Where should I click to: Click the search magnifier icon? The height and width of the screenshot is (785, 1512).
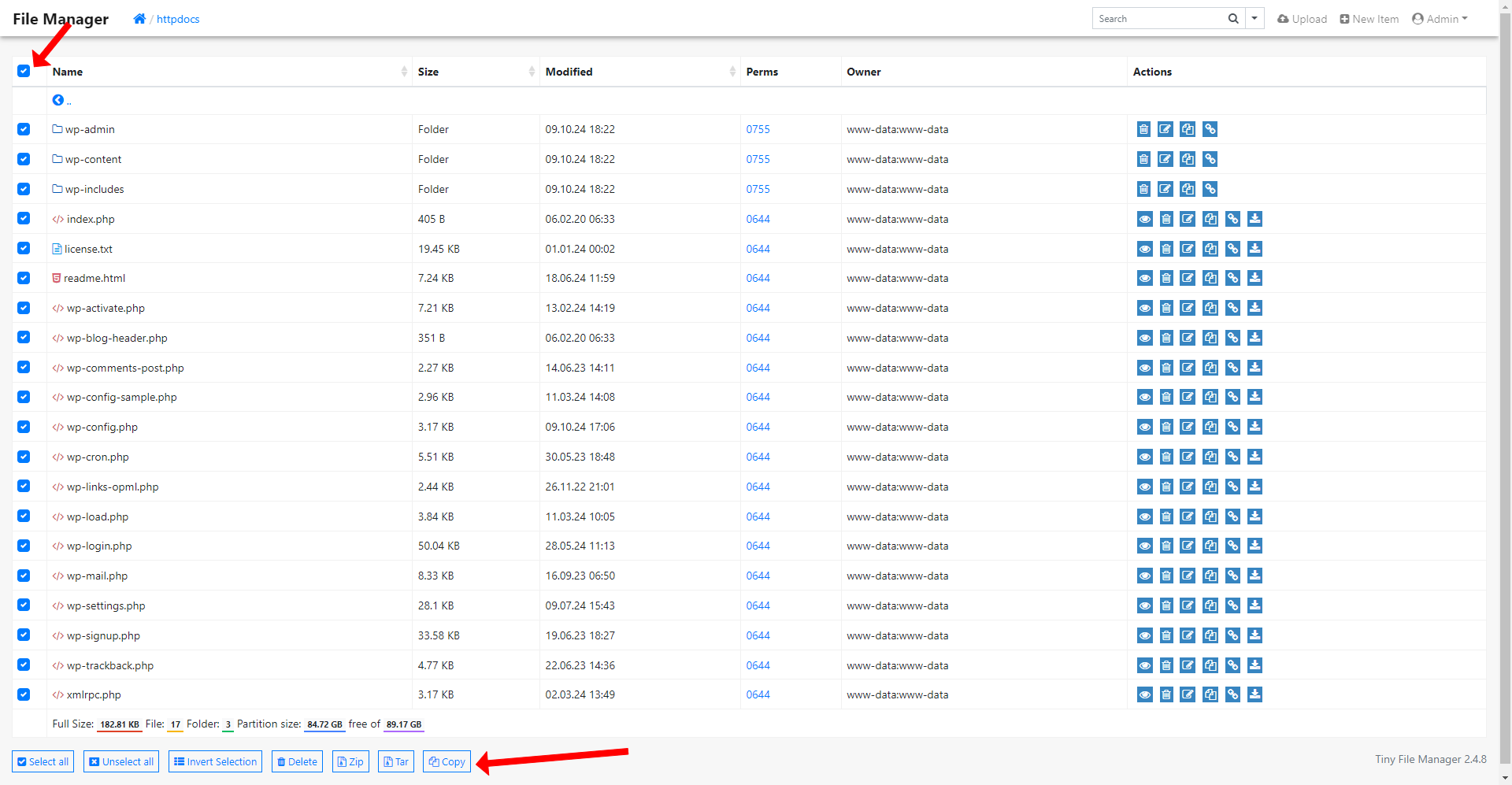pos(1233,19)
